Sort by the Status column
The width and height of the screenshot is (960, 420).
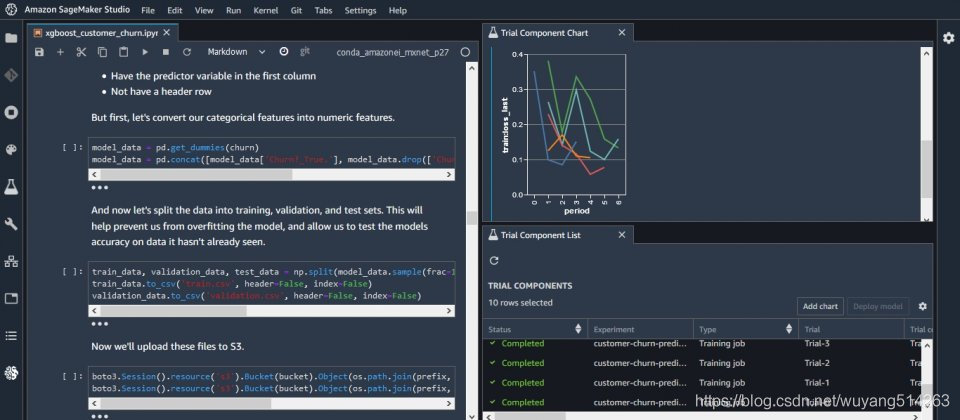coord(578,329)
